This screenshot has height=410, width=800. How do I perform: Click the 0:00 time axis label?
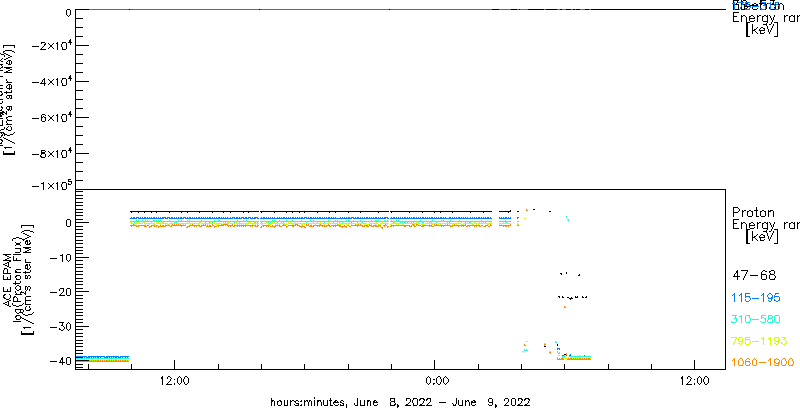[x=435, y=381]
